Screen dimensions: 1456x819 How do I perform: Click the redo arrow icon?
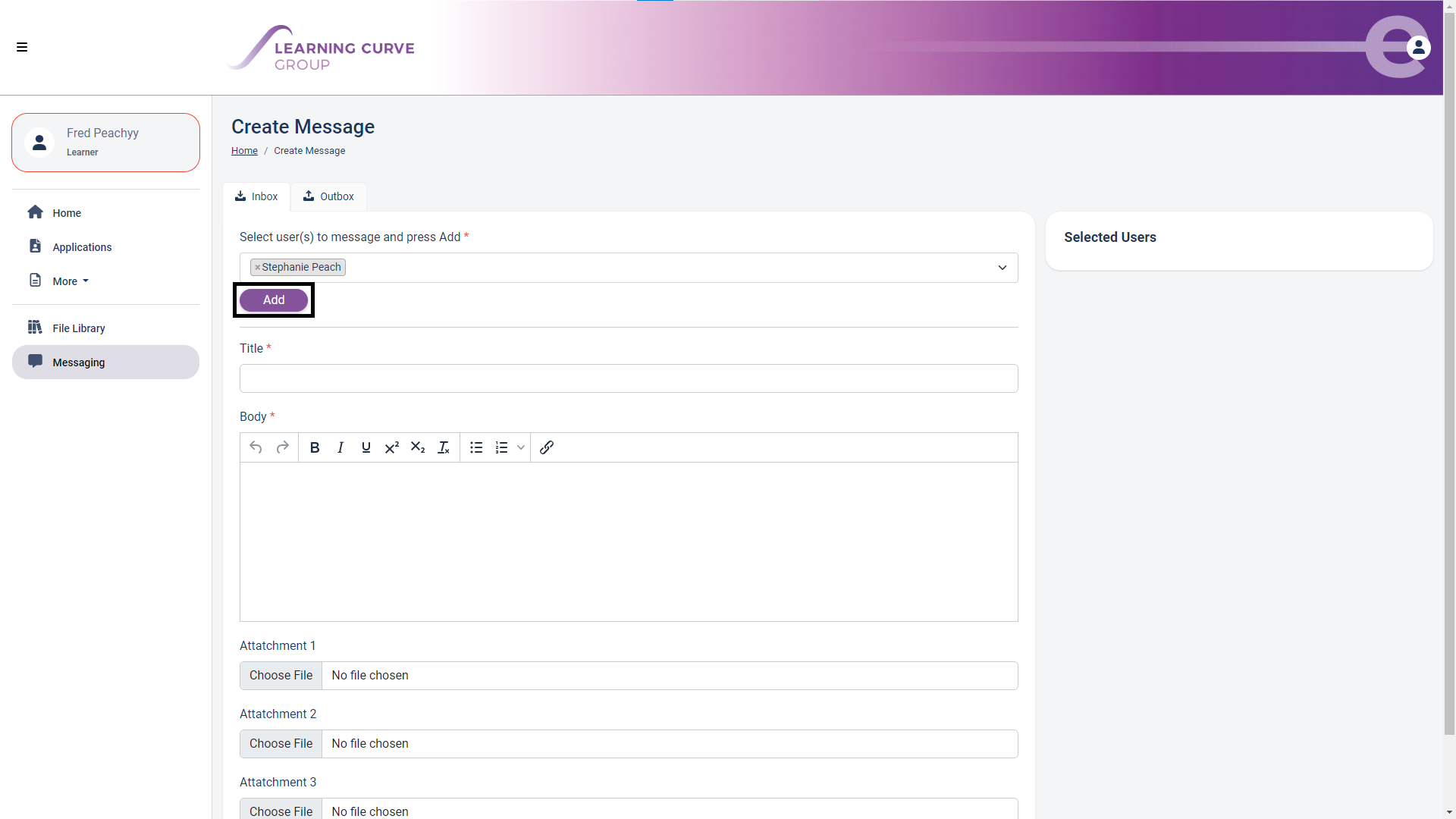[x=282, y=447]
